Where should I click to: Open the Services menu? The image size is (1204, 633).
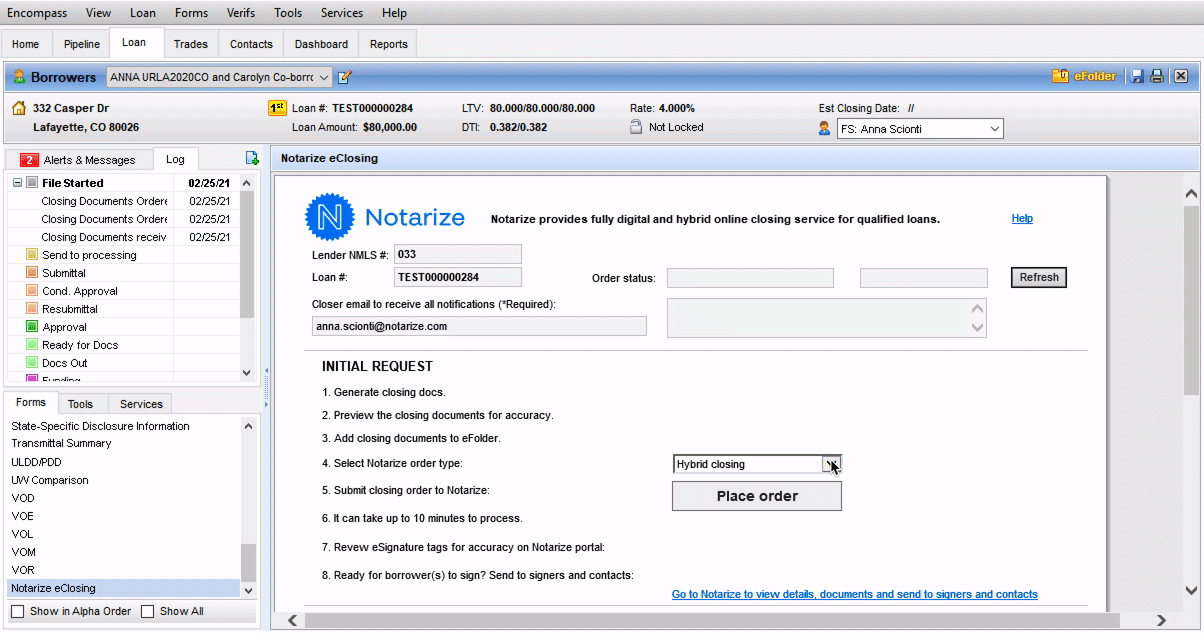point(342,13)
